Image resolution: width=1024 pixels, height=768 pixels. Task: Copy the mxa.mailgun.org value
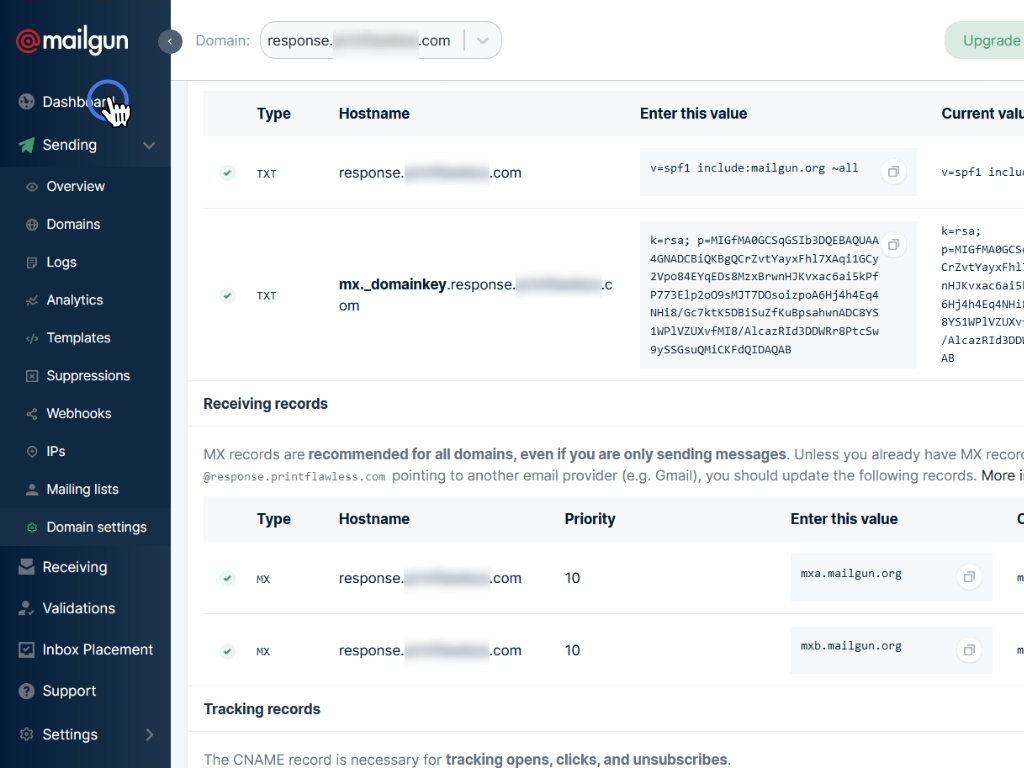tap(969, 577)
